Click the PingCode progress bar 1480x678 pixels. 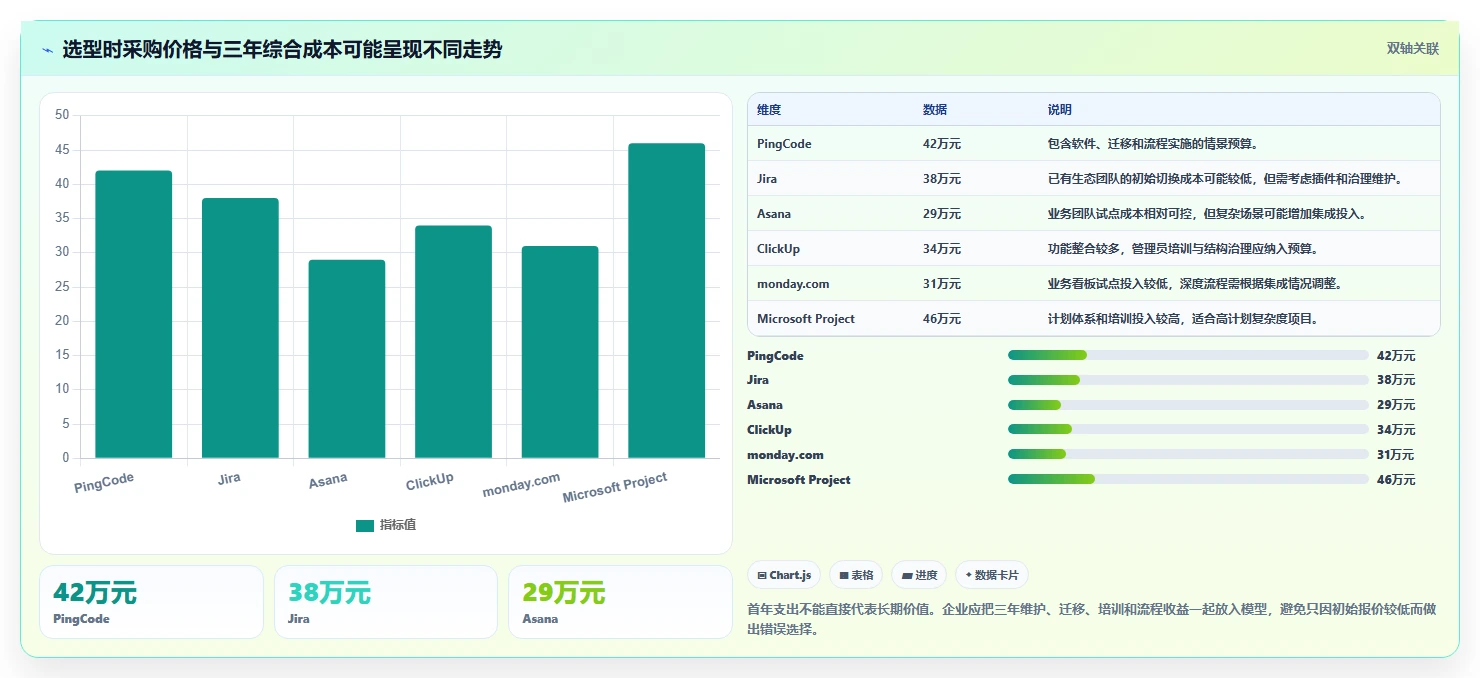1188,355
